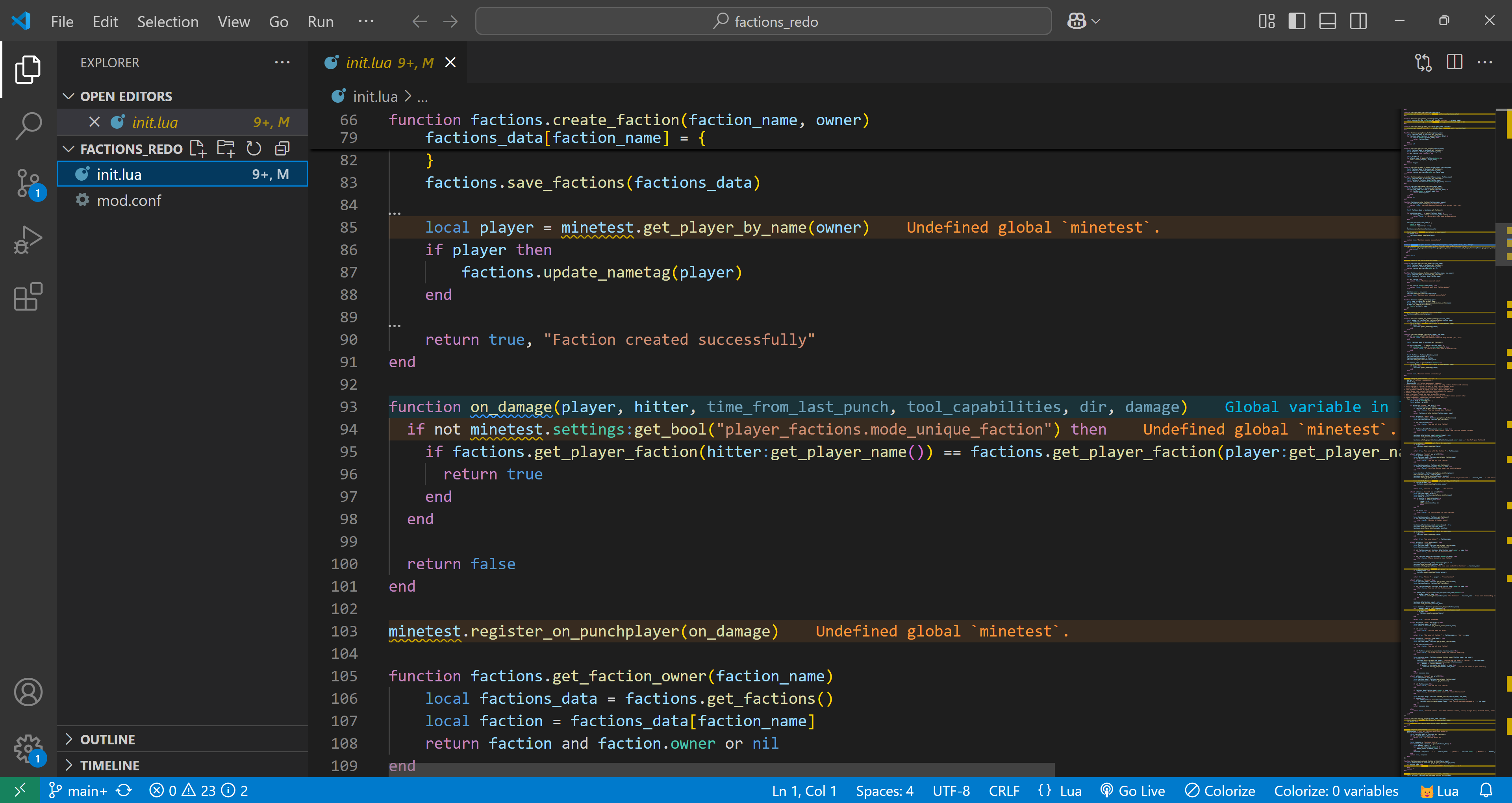The width and height of the screenshot is (1512, 803).
Task: Toggle the bottom panel visibility
Action: [x=1327, y=22]
